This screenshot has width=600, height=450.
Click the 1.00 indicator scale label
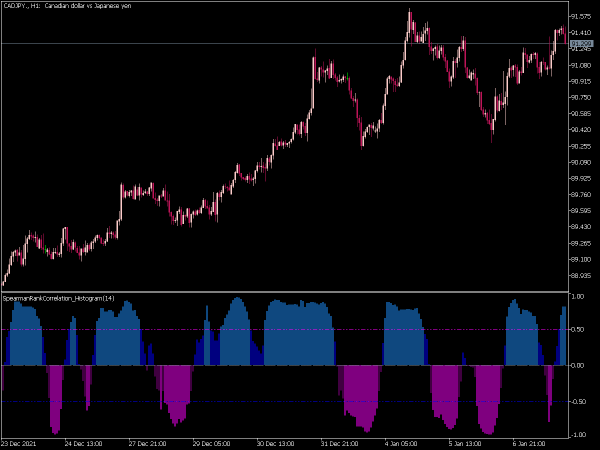577,297
